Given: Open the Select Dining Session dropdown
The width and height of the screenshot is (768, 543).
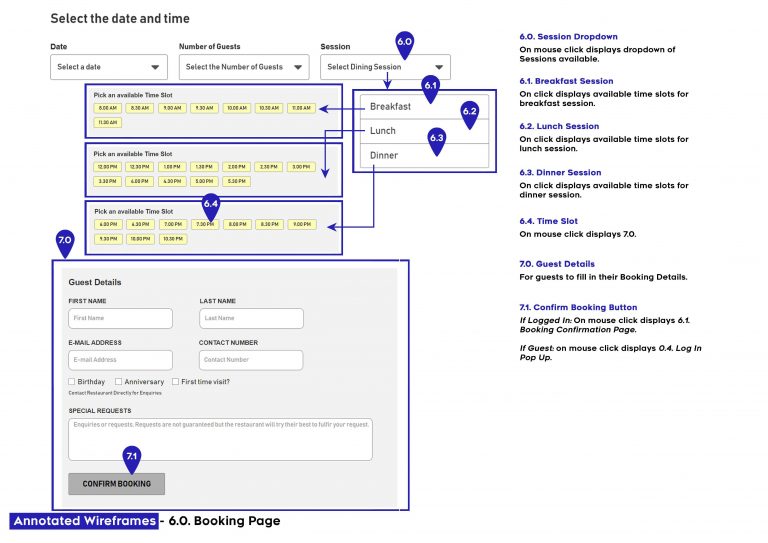Looking at the screenshot, I should click(385, 67).
